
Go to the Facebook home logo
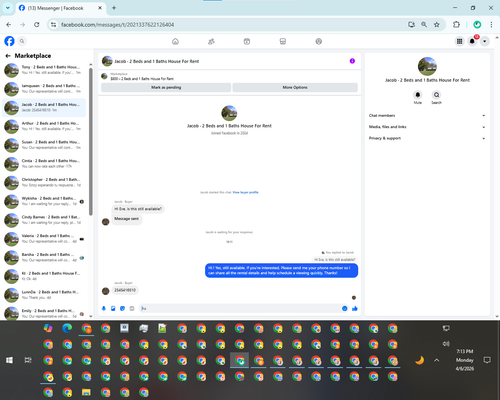[x=9, y=41]
